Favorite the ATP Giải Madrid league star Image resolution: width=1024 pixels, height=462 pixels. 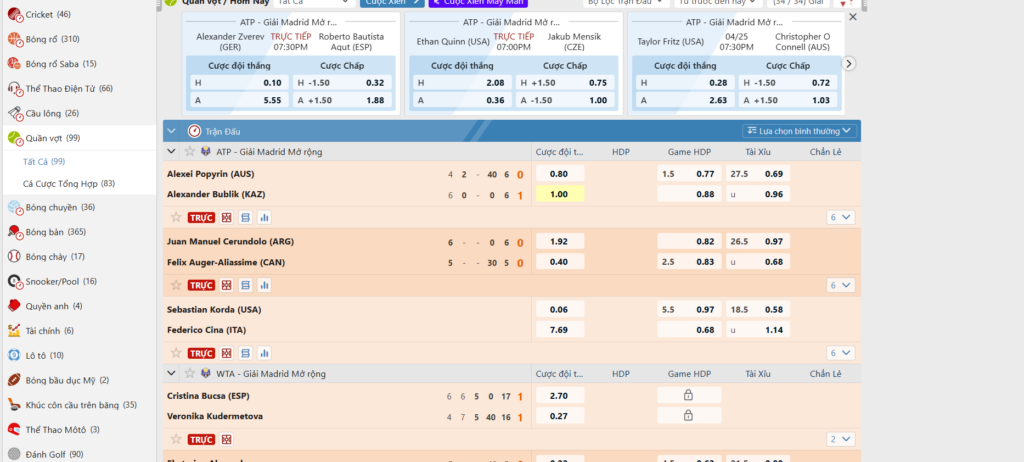click(189, 151)
